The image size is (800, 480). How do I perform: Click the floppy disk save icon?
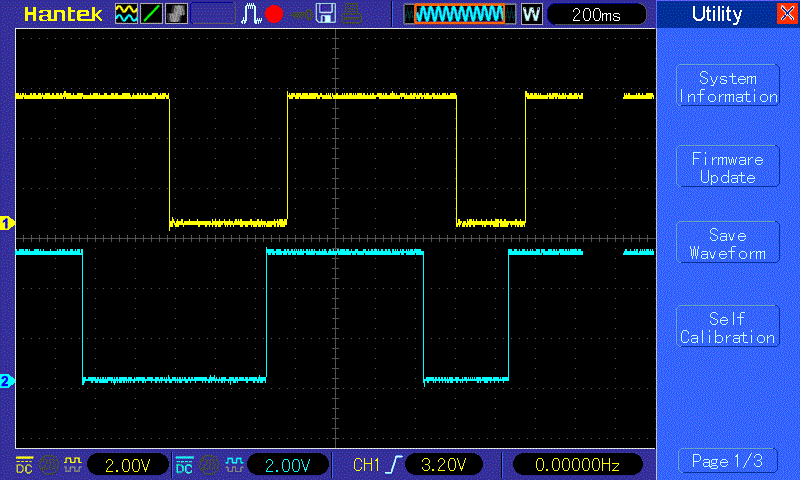[325, 14]
